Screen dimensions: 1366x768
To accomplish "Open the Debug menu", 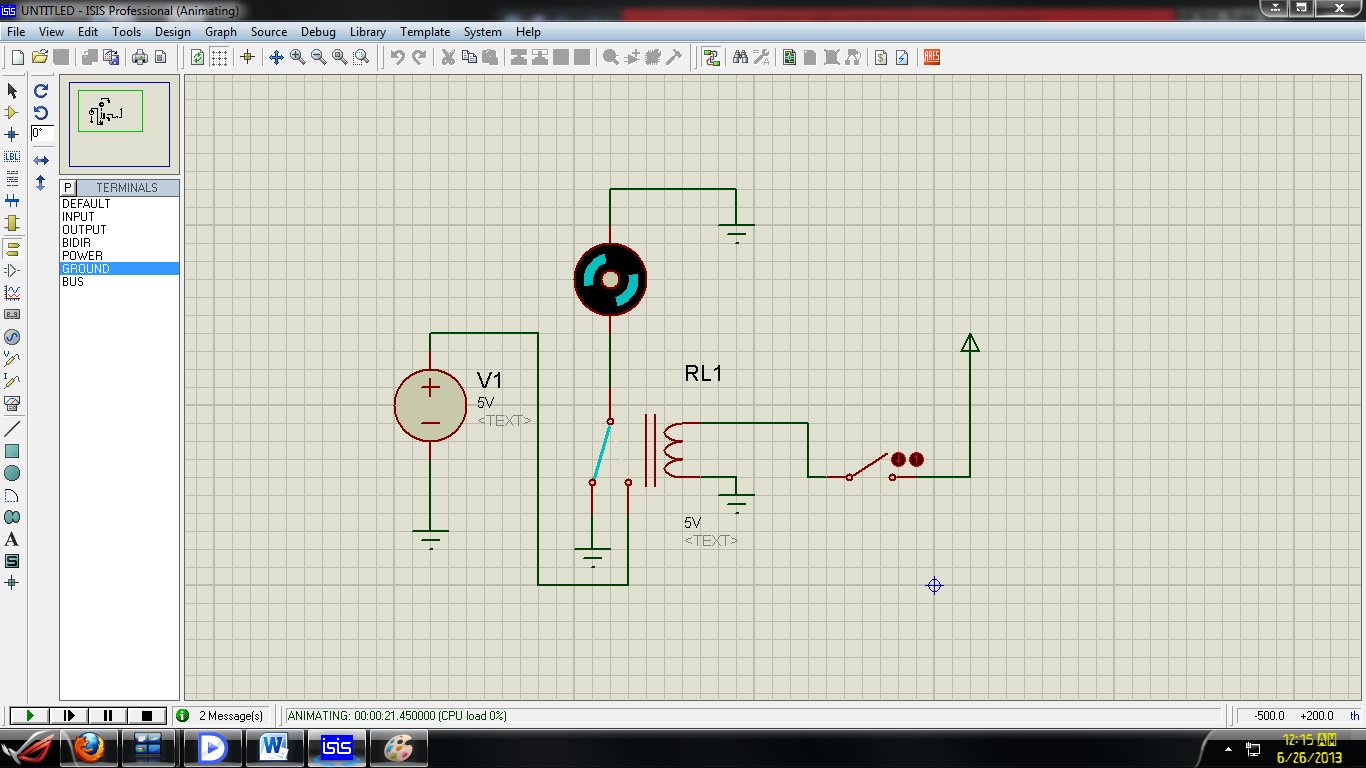I will (318, 31).
